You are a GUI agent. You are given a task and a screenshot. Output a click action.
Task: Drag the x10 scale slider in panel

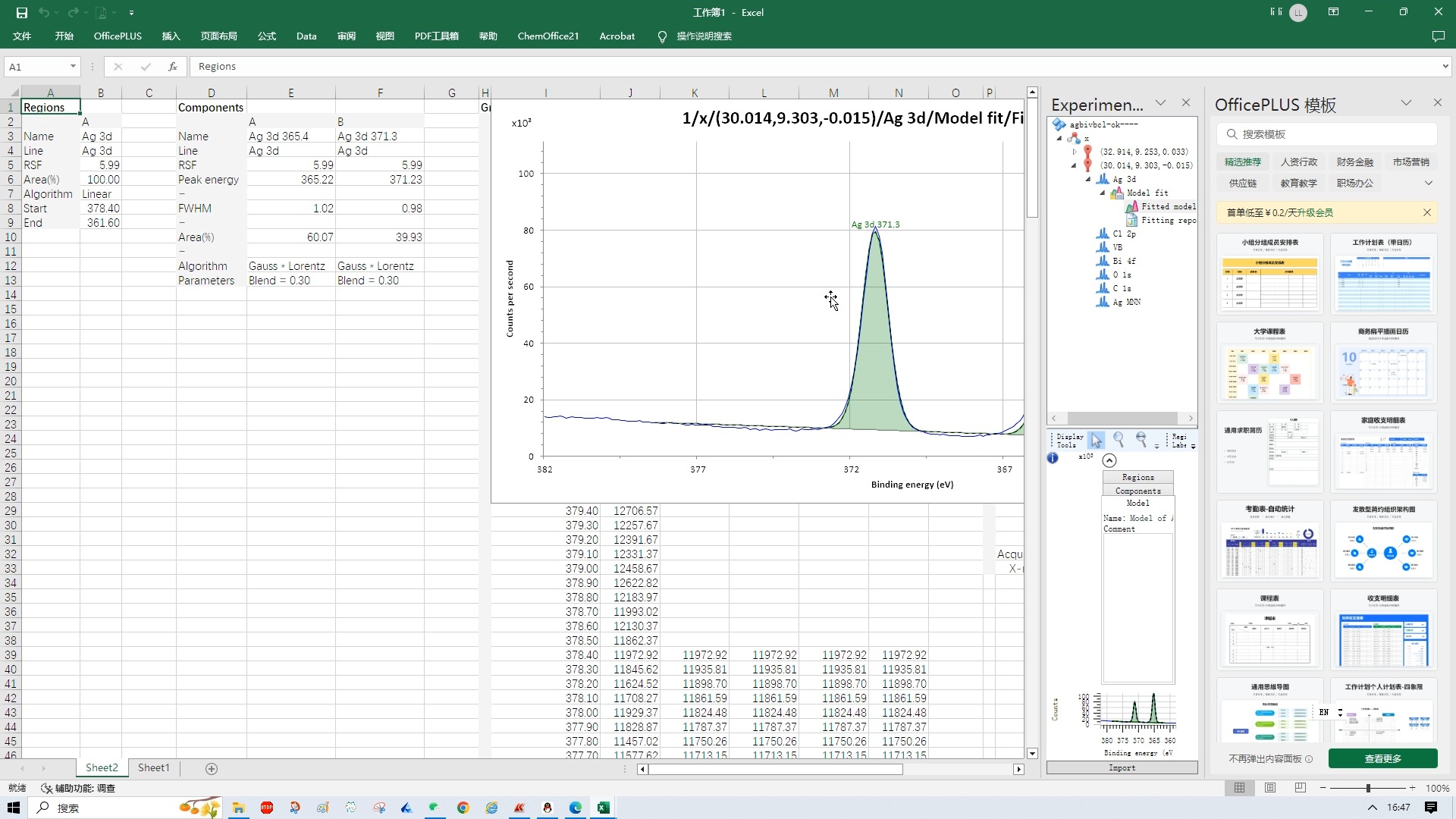pyautogui.click(x=1109, y=459)
